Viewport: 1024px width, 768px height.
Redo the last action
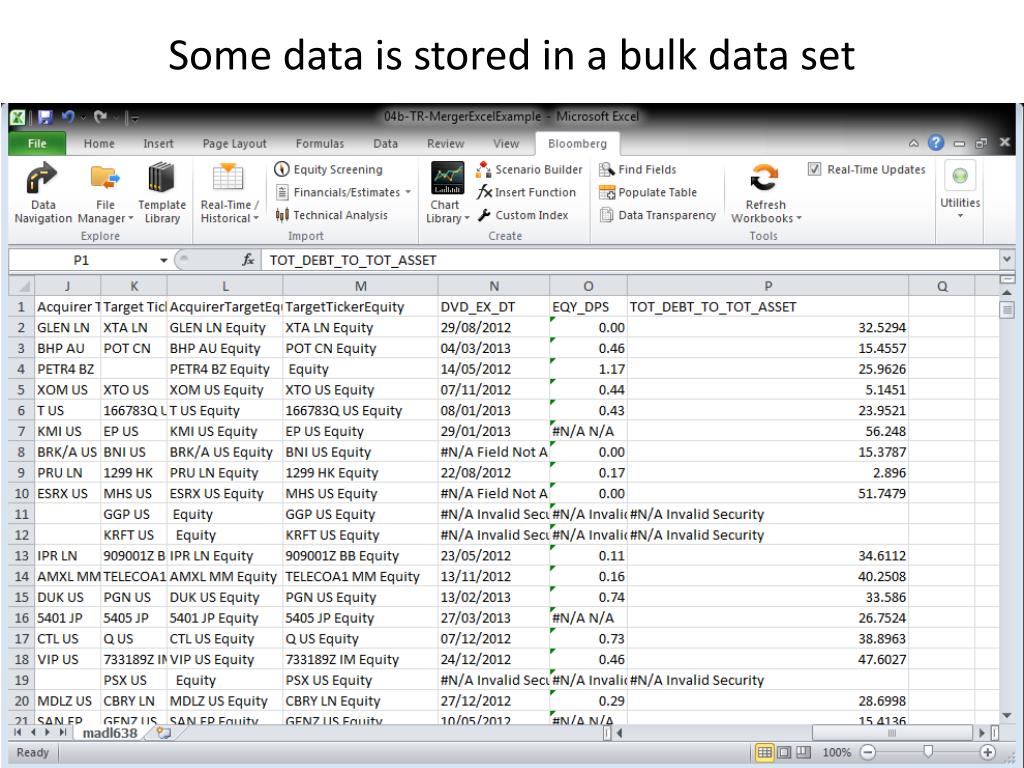pyautogui.click(x=100, y=117)
